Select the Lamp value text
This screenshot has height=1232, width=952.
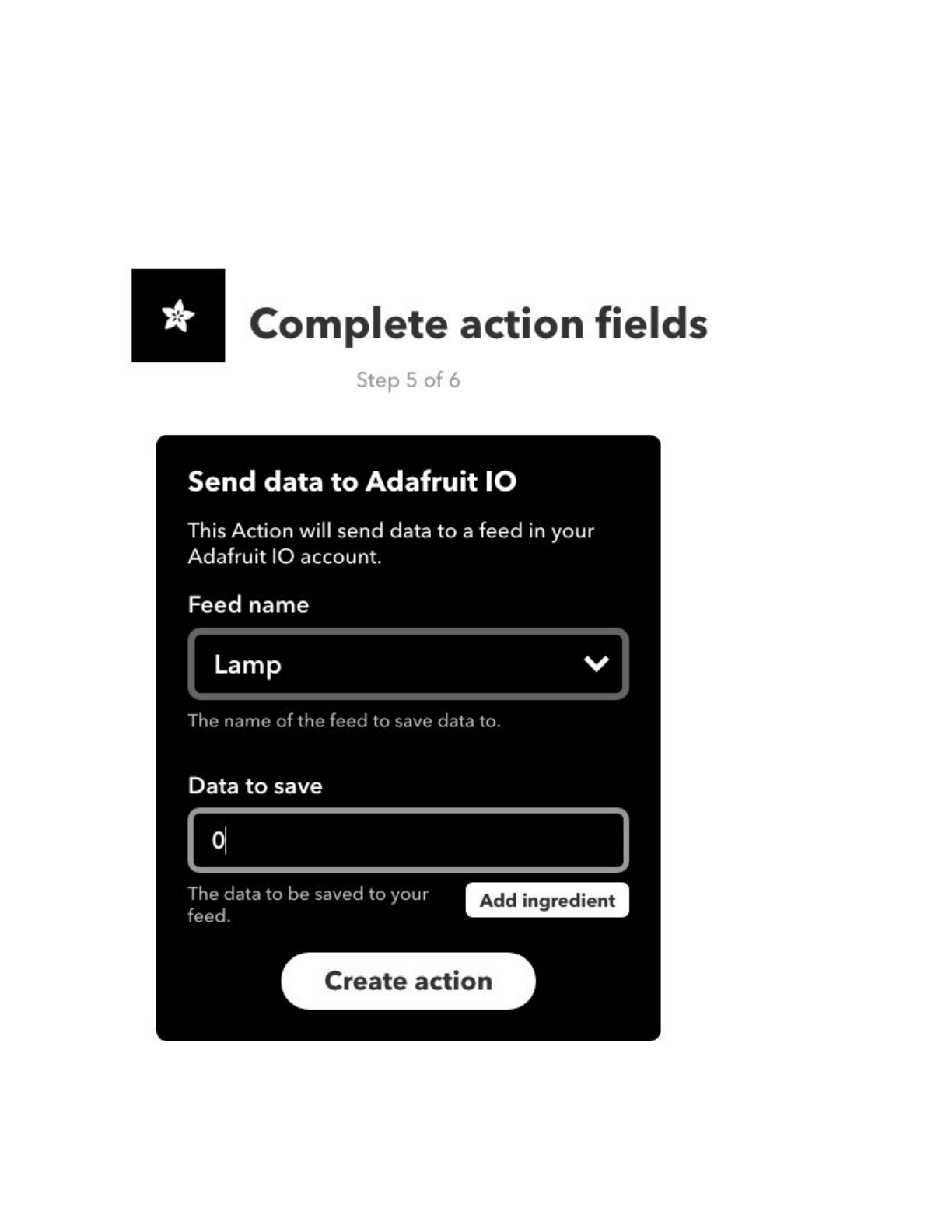pyautogui.click(x=247, y=665)
